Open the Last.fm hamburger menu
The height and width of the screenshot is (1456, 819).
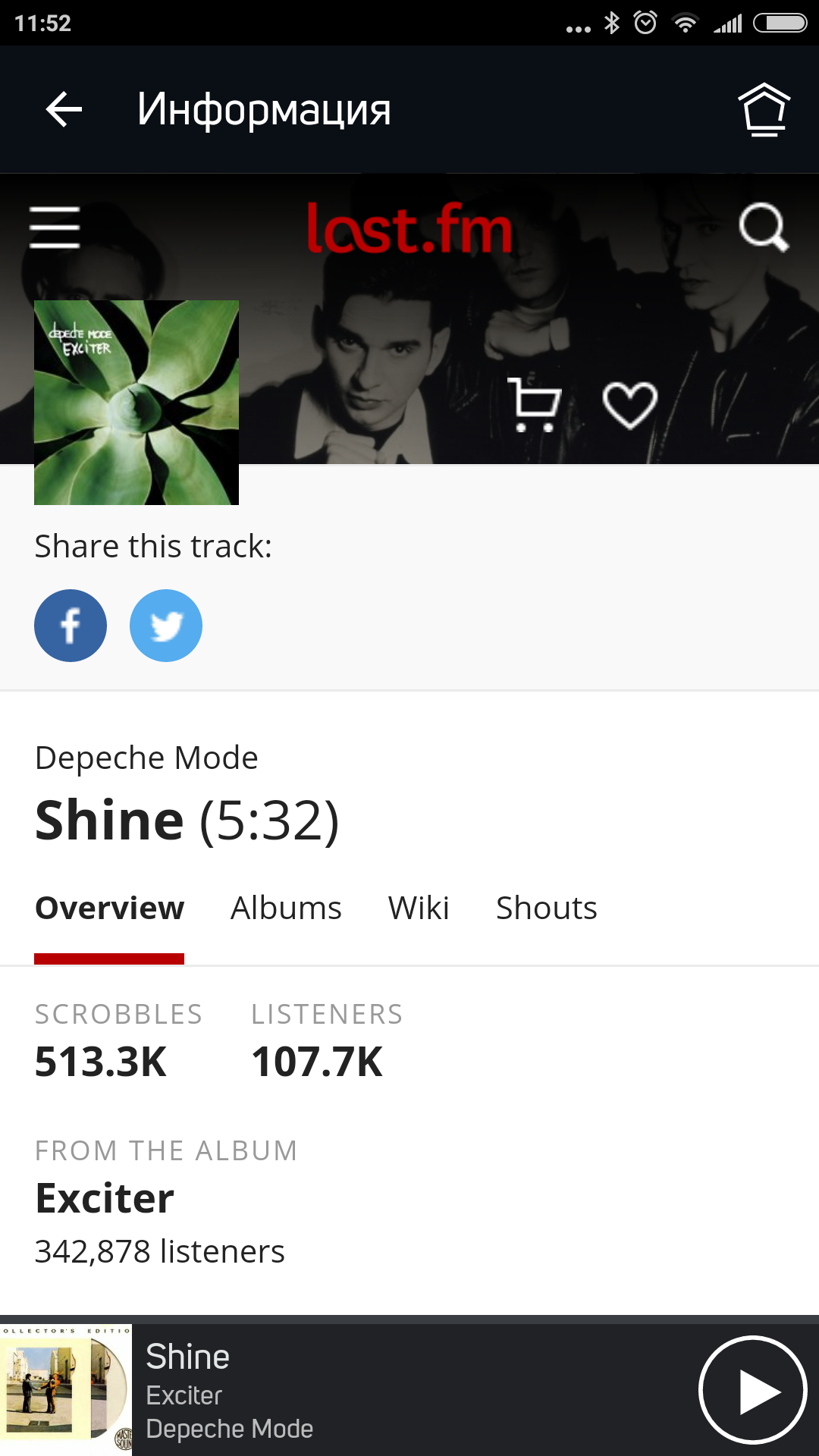(x=55, y=227)
